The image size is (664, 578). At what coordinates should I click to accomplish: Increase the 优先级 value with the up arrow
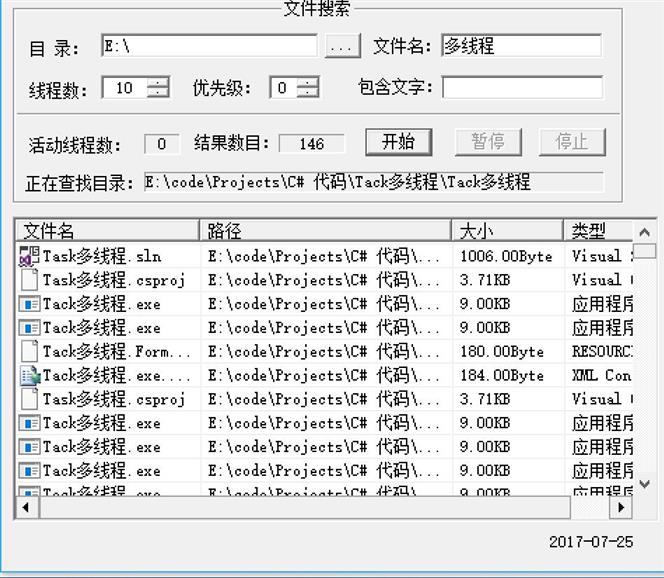click(x=308, y=82)
